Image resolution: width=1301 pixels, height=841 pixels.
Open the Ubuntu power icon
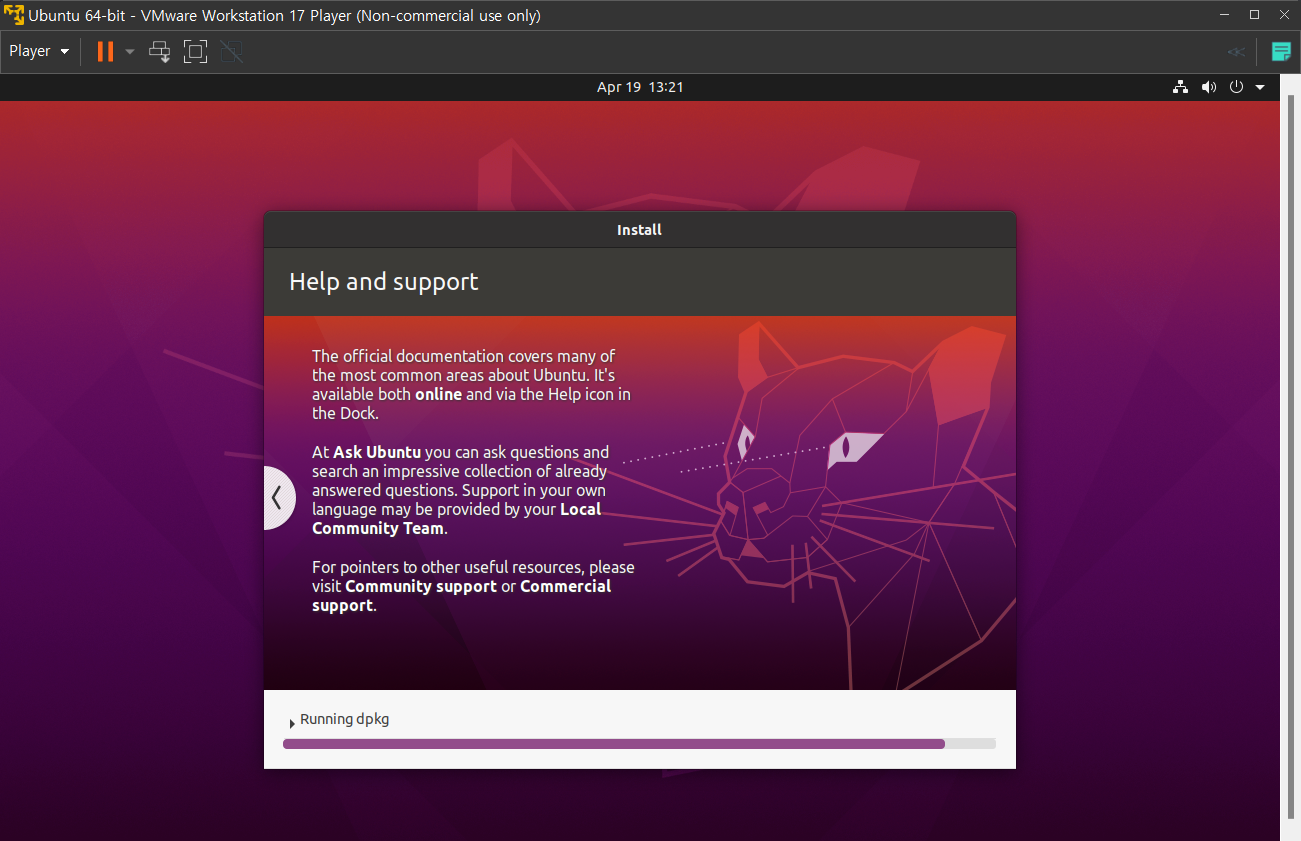point(1237,87)
